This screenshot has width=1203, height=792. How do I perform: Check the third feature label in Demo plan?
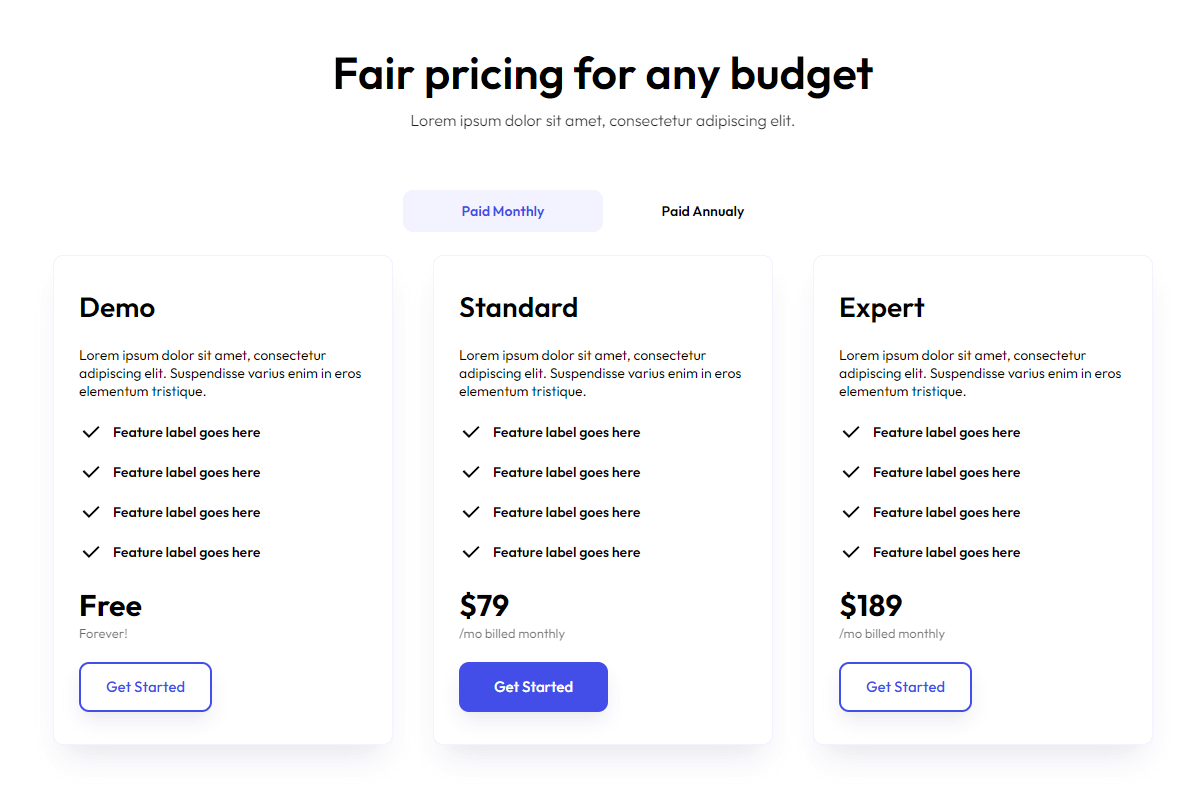click(186, 511)
